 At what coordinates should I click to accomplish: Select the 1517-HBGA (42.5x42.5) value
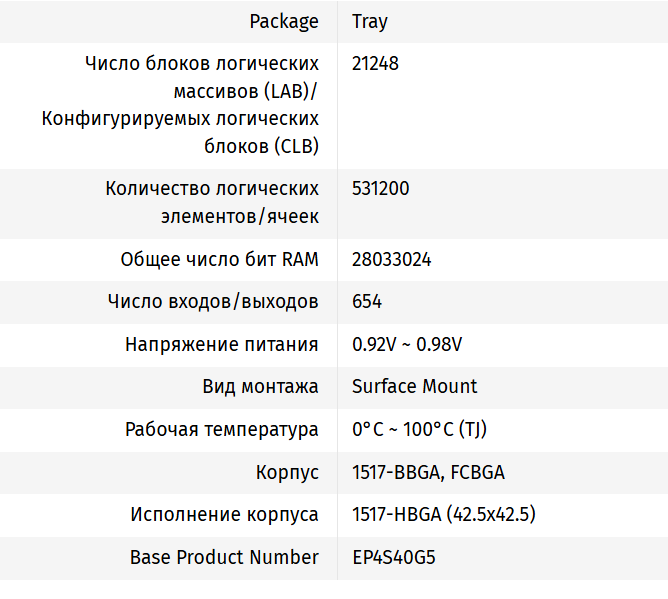coord(444,514)
